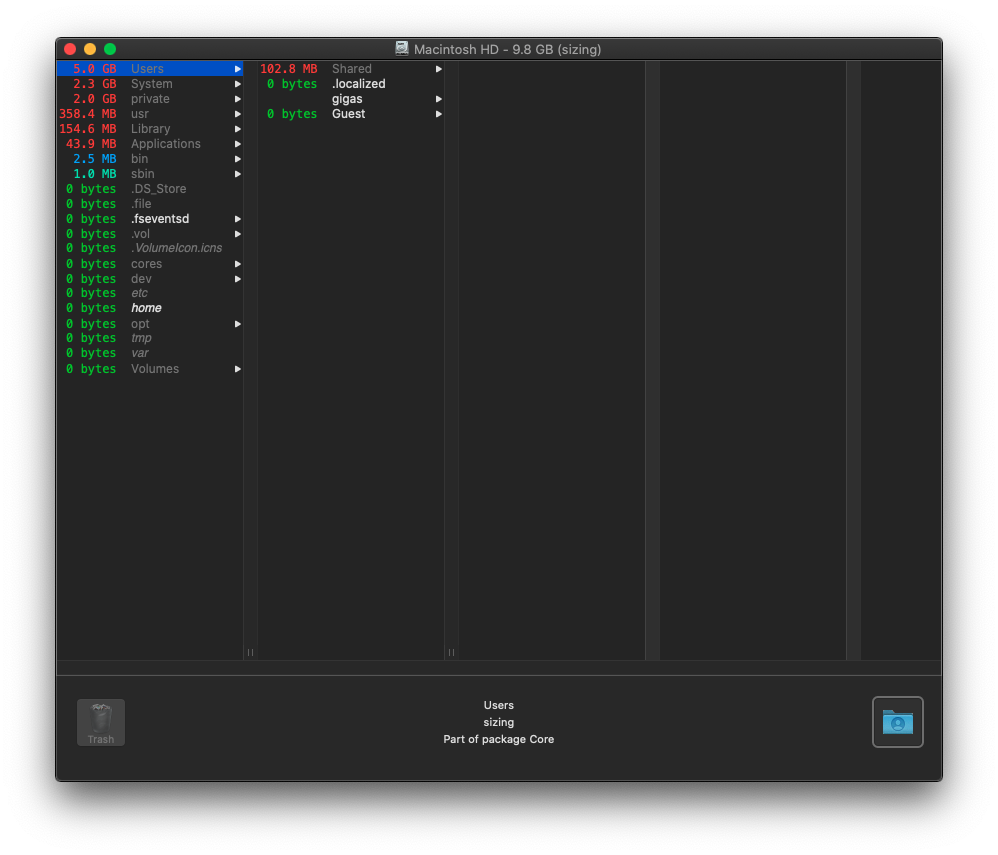Select the tmp entry
The width and height of the screenshot is (998, 855).
pyautogui.click(x=141, y=338)
